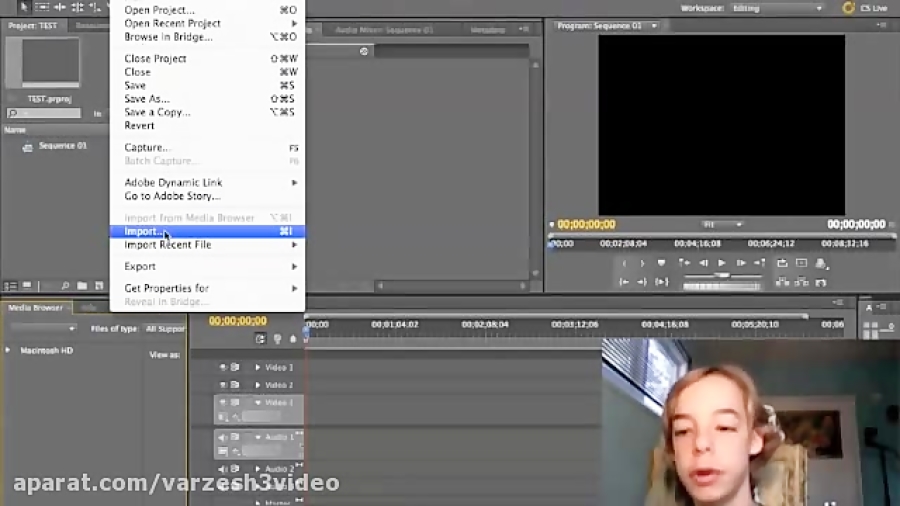
Task: Select Save As... menu item
Action: point(207,99)
